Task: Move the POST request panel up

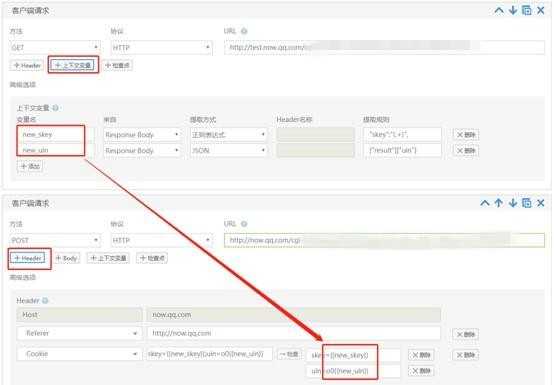Action: (x=499, y=203)
